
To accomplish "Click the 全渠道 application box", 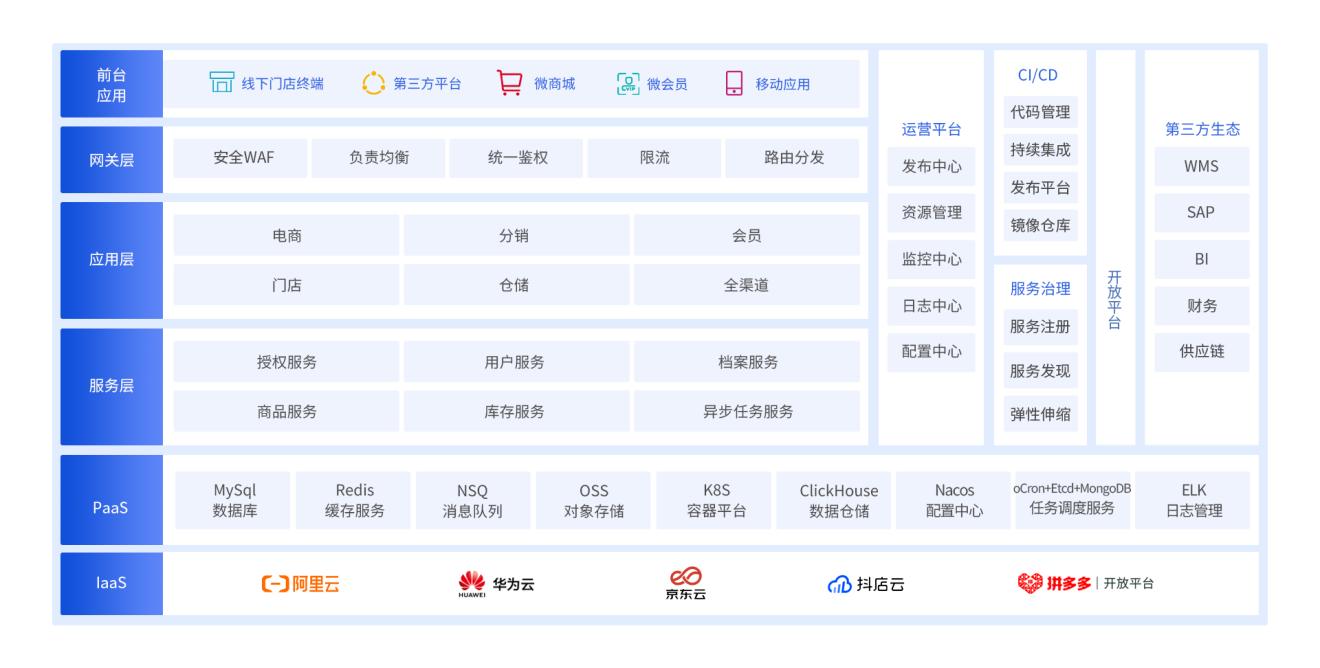I will pos(747,285).
